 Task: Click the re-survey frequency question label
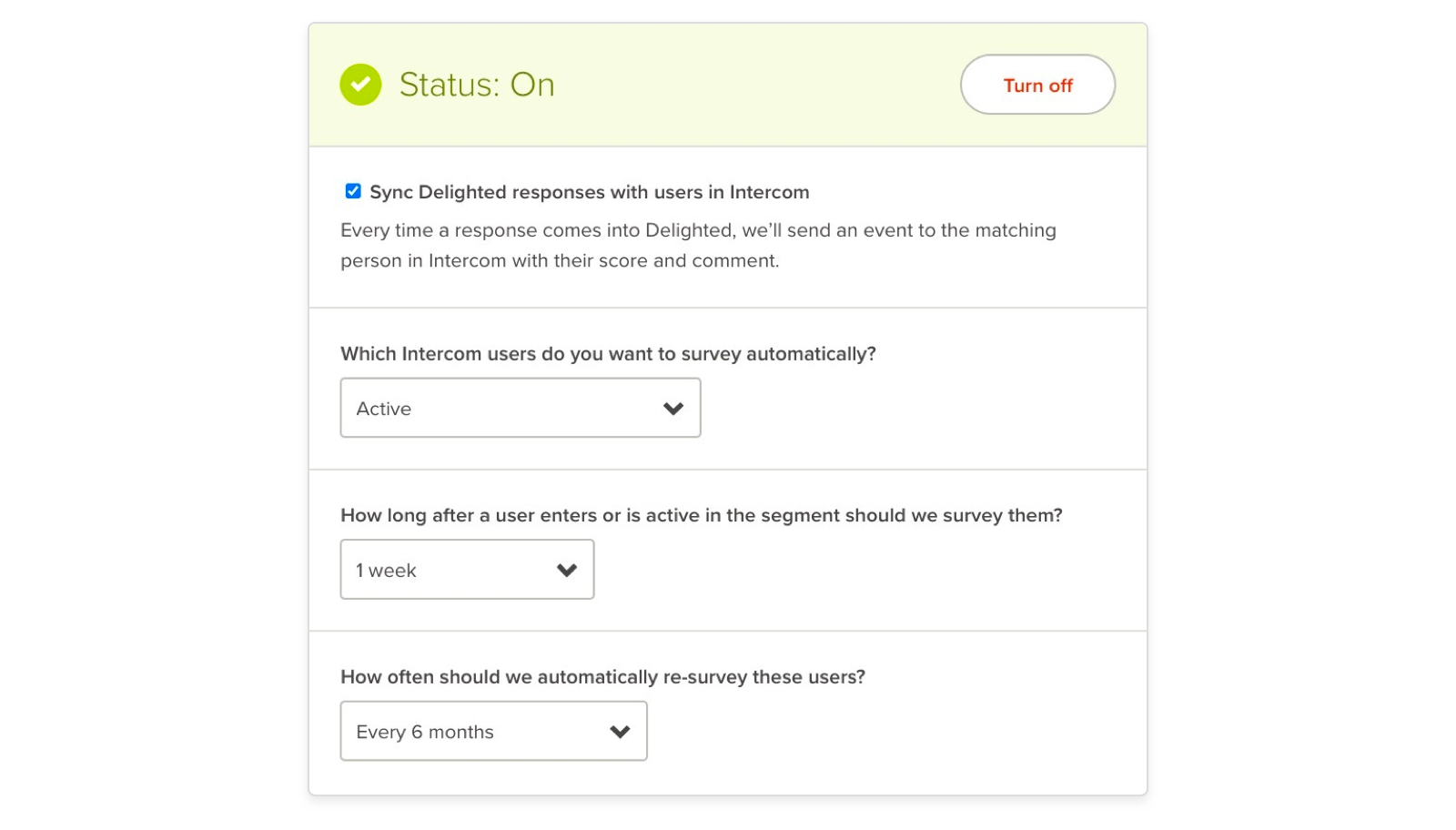(603, 676)
